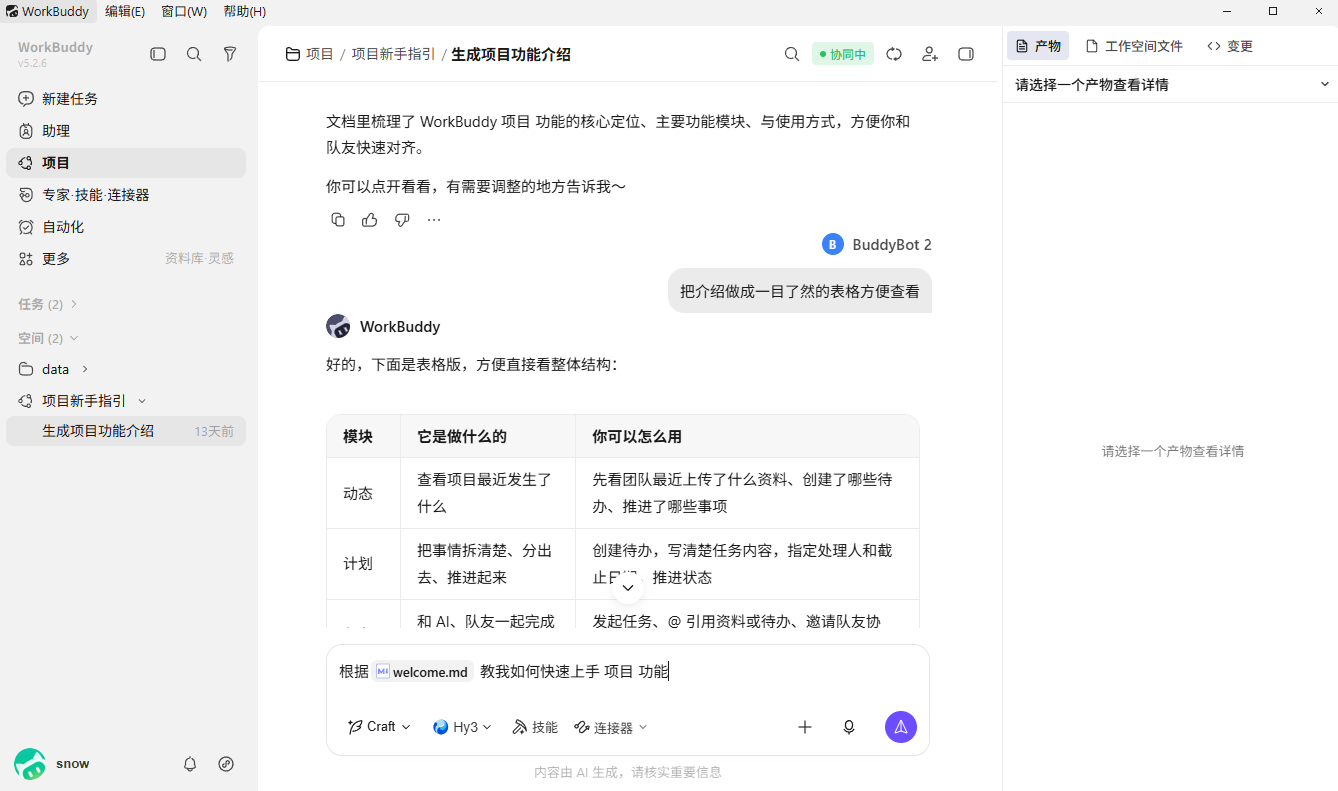1338x791 pixels.
Task: Open the Hy3 model dropdown
Action: point(462,727)
